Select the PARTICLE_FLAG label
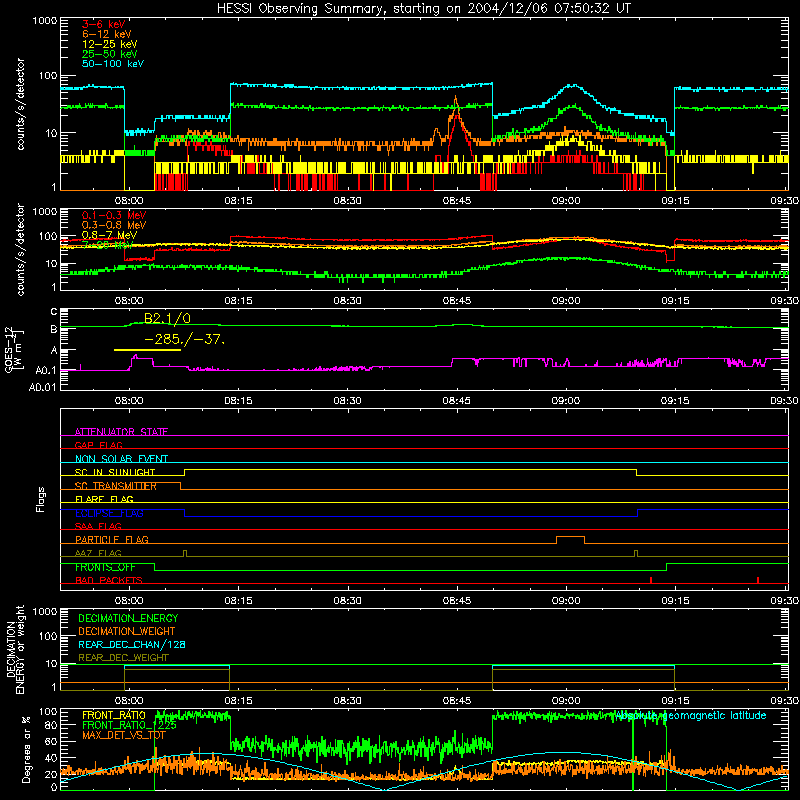 pos(112,539)
